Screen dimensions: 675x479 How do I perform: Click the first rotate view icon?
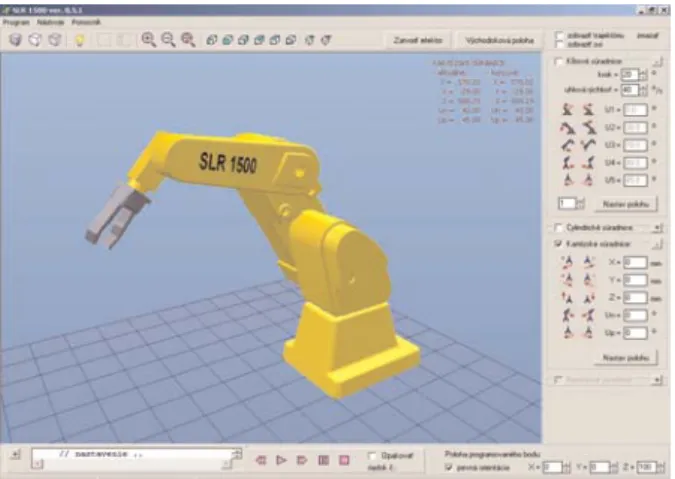pyautogui.click(x=310, y=40)
